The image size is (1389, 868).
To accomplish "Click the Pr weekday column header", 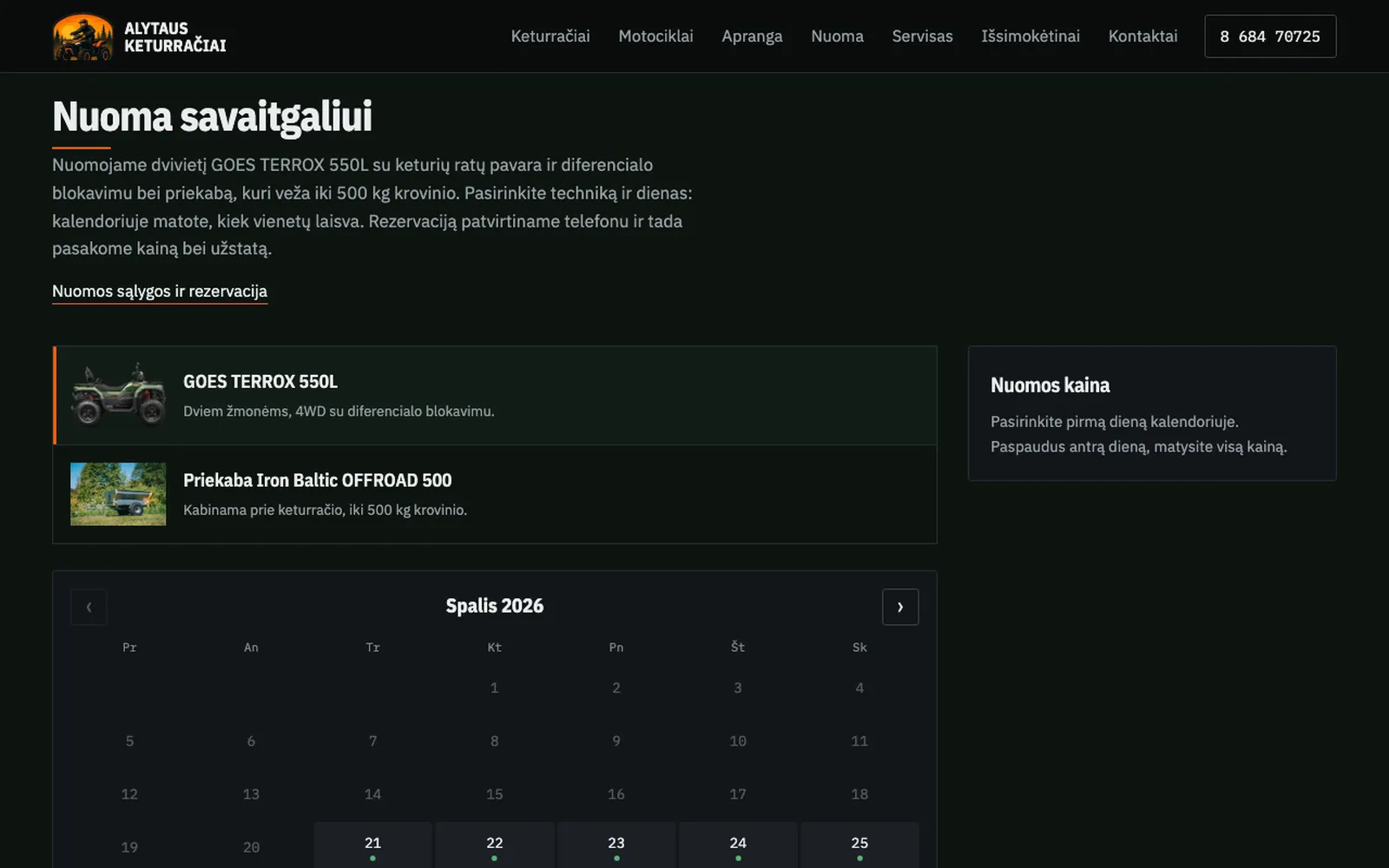I will [x=129, y=648].
